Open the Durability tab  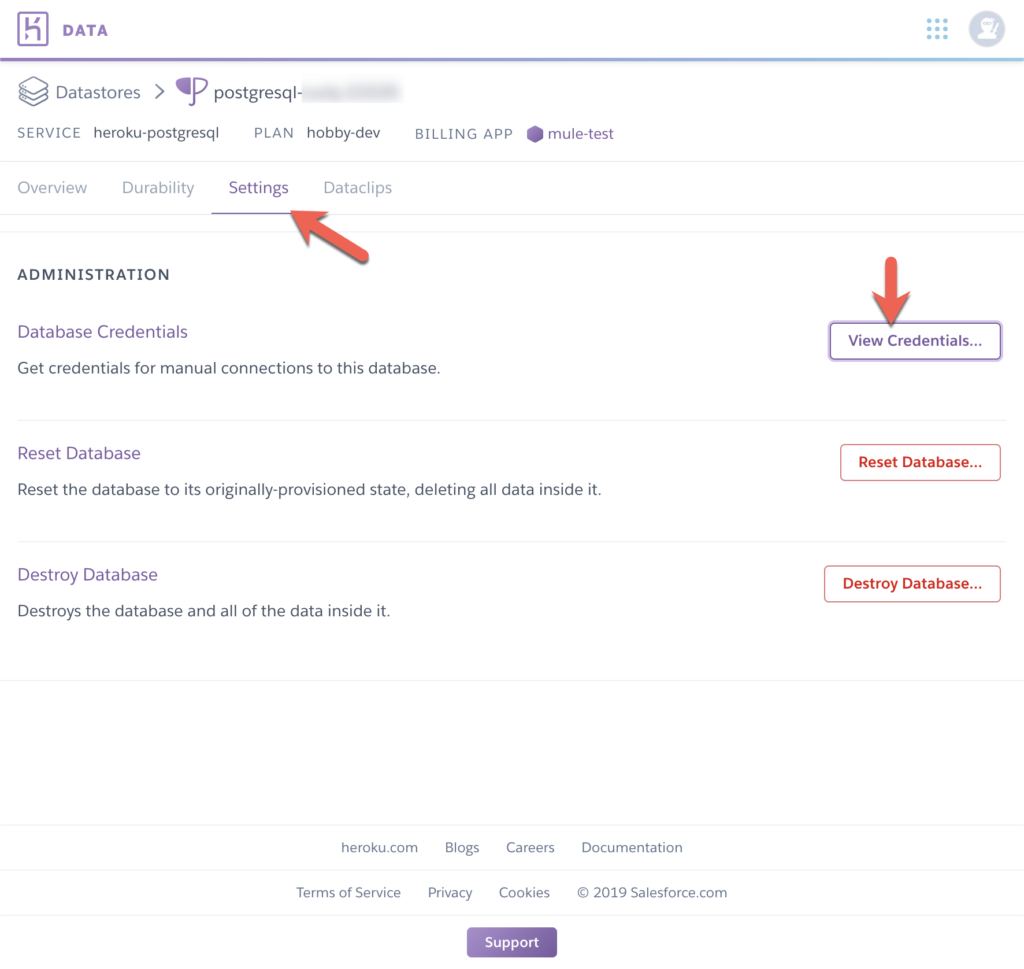(158, 188)
